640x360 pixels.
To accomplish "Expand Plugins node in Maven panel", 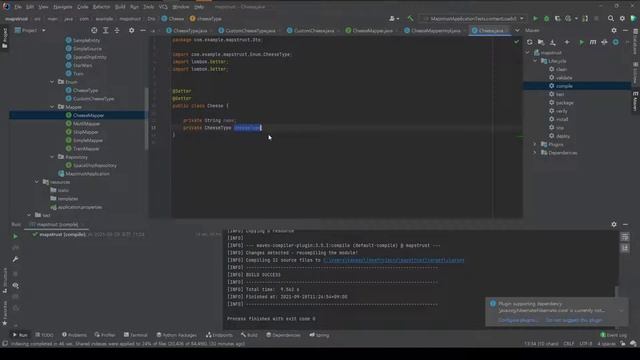I will point(535,144).
